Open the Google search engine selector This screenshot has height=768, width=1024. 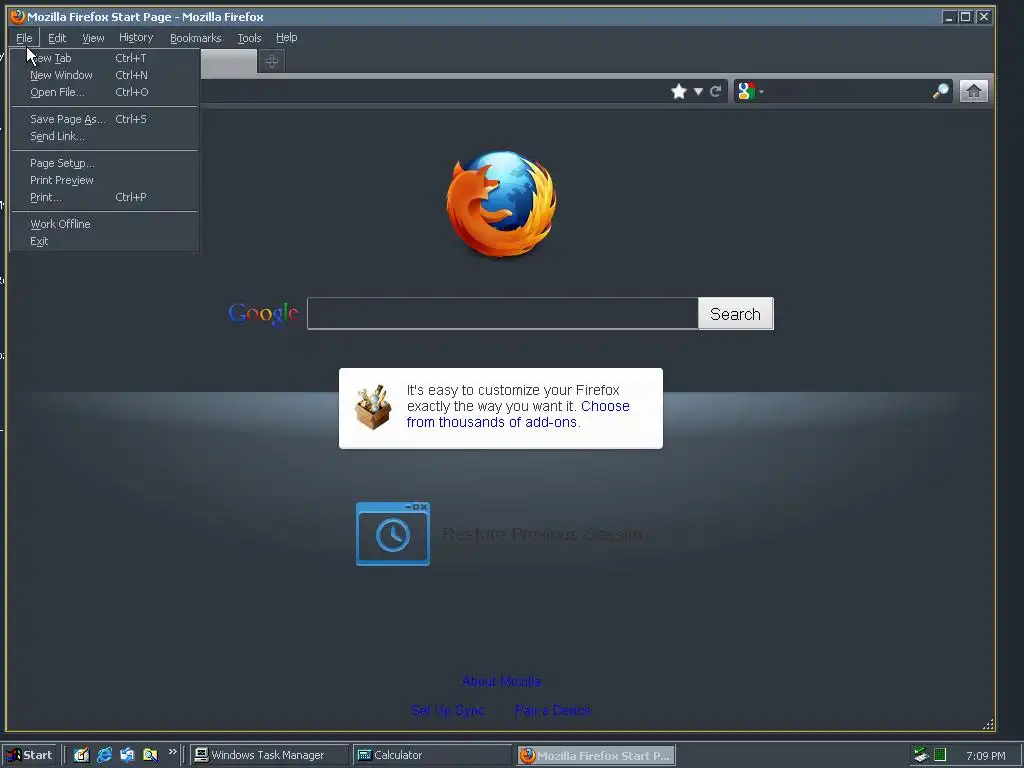750,91
